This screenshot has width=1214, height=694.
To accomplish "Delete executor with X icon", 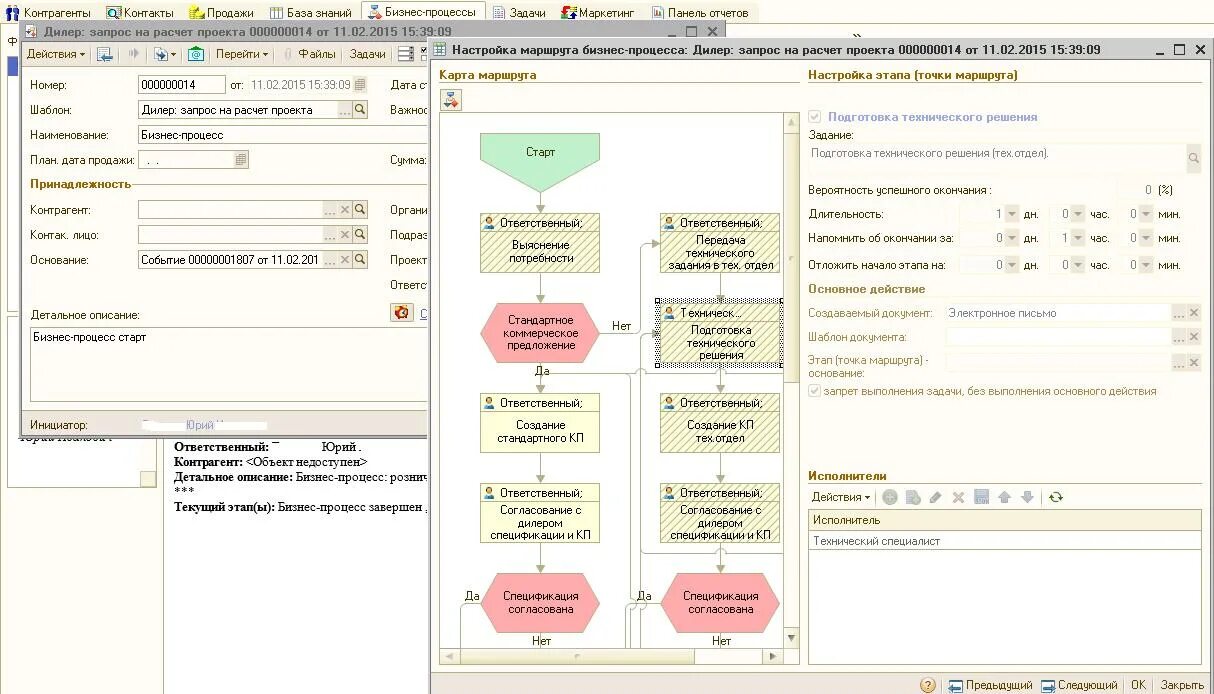I will point(958,497).
